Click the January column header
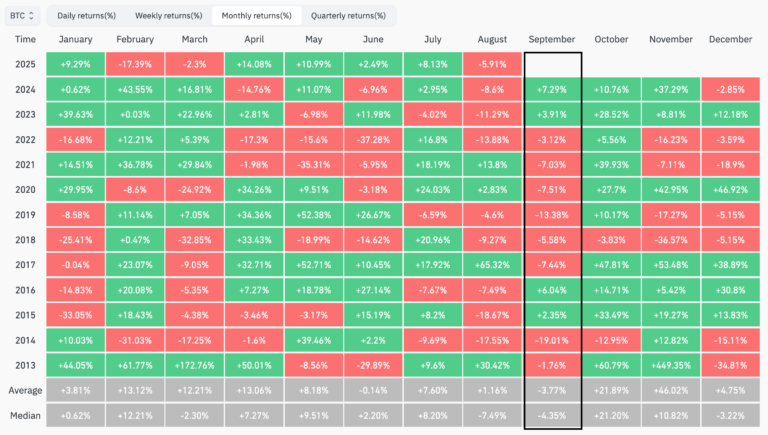This screenshot has height=435, width=768. coord(76,39)
